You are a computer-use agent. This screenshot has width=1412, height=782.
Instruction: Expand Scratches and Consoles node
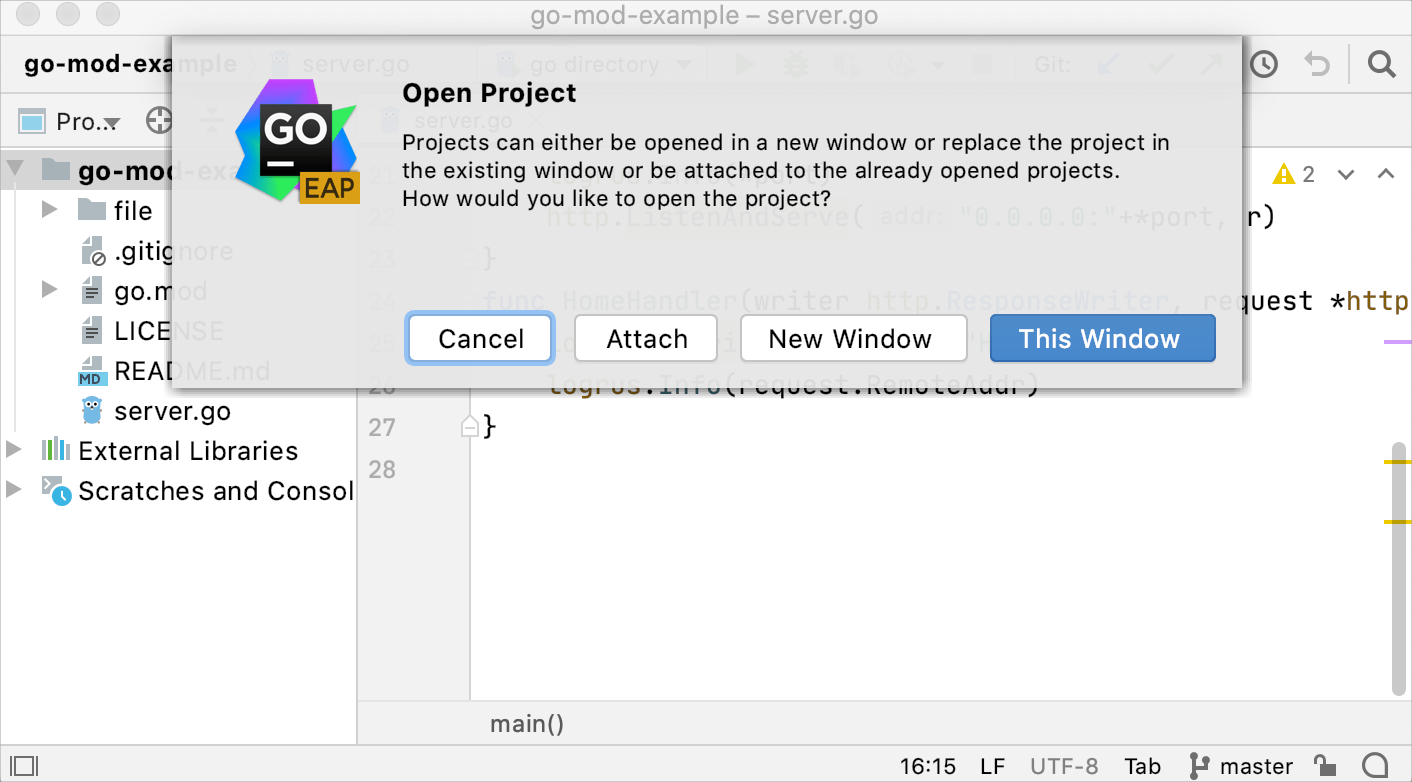coord(14,490)
